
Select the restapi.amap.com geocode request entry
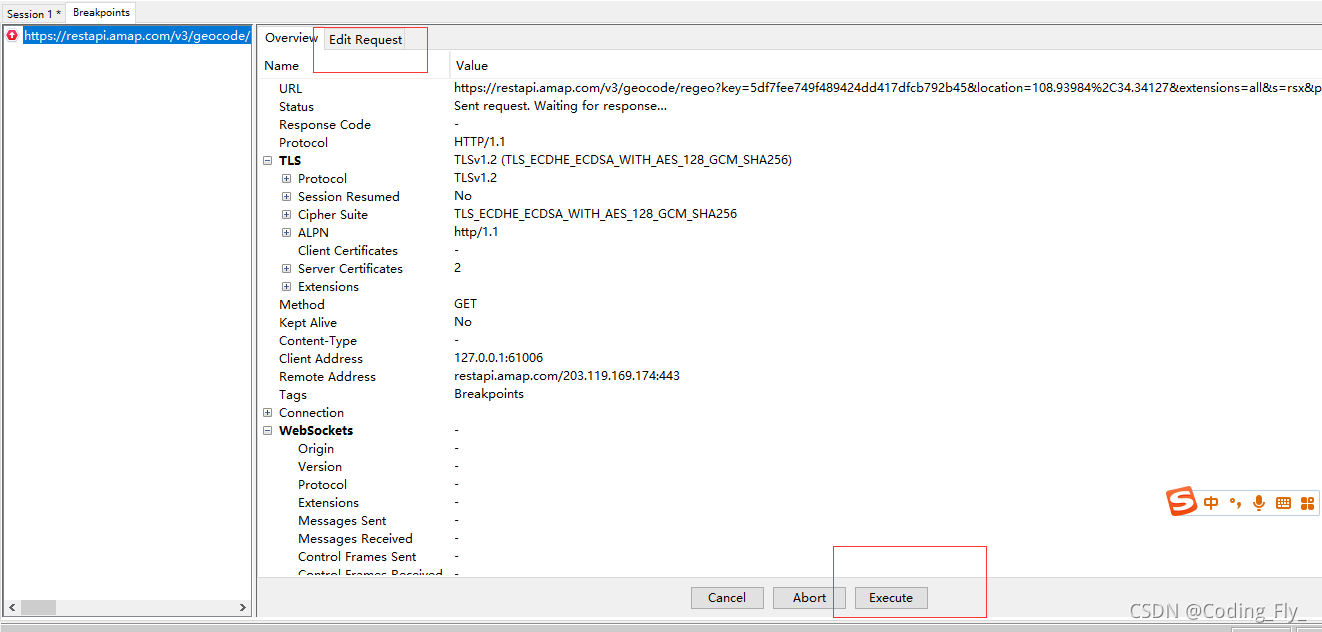[x=137, y=35]
